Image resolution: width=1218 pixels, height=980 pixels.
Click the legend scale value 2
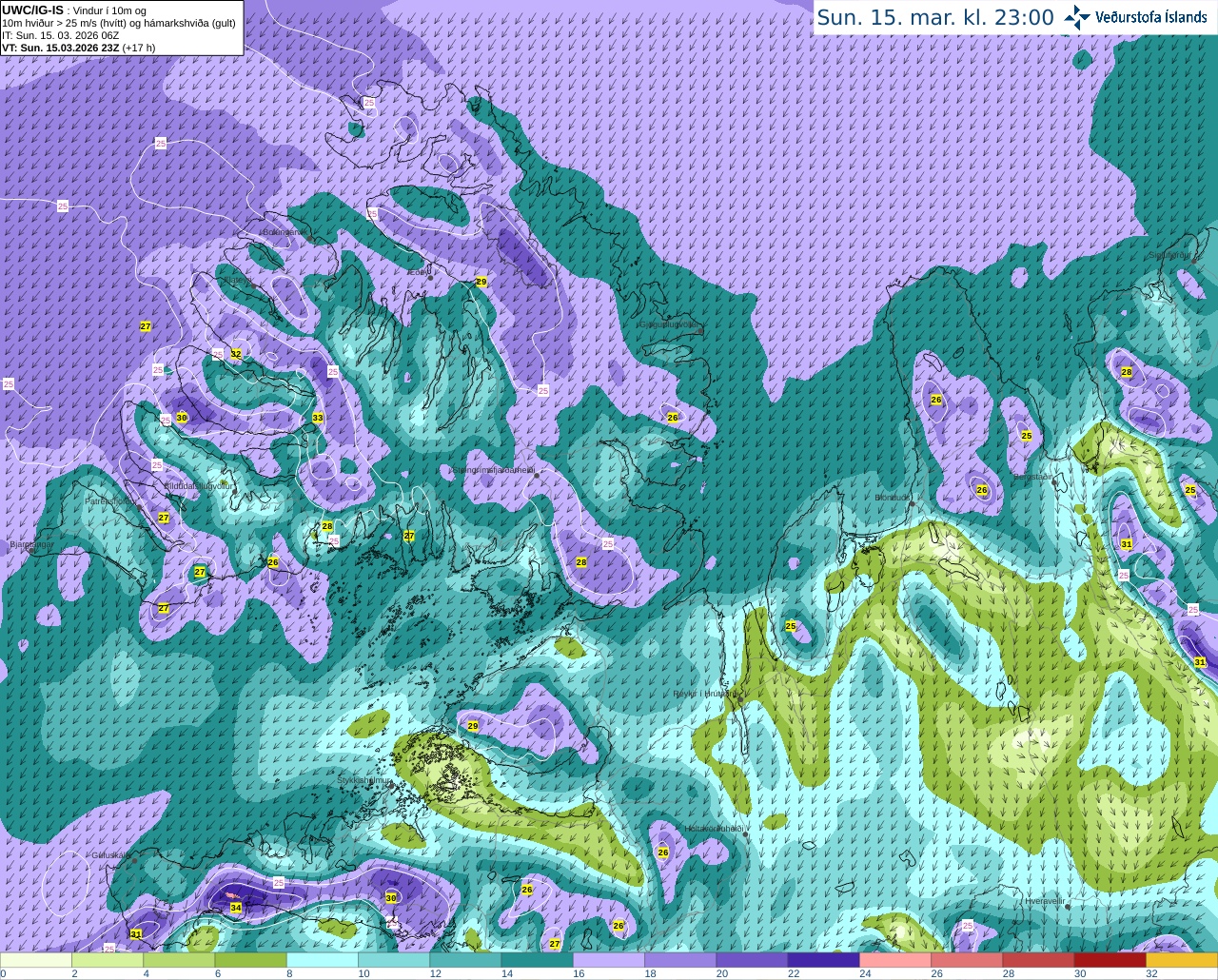point(73,973)
